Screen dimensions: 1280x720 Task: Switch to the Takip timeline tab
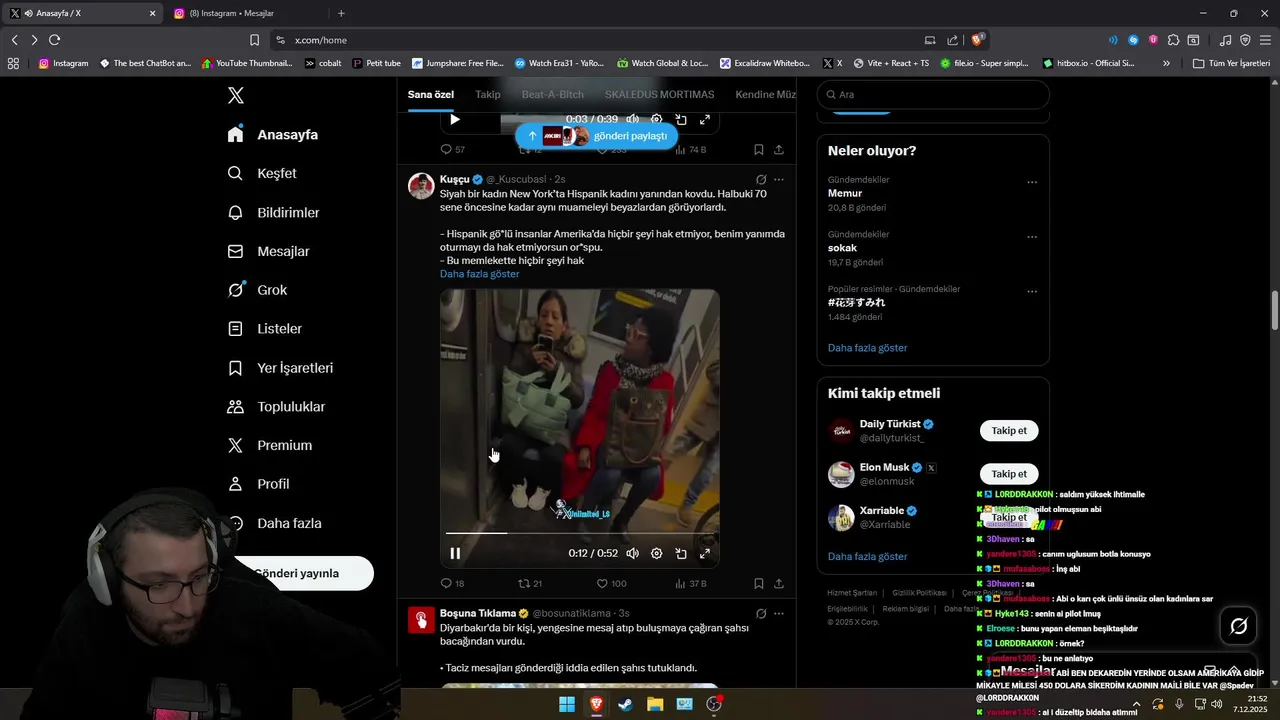[488, 94]
